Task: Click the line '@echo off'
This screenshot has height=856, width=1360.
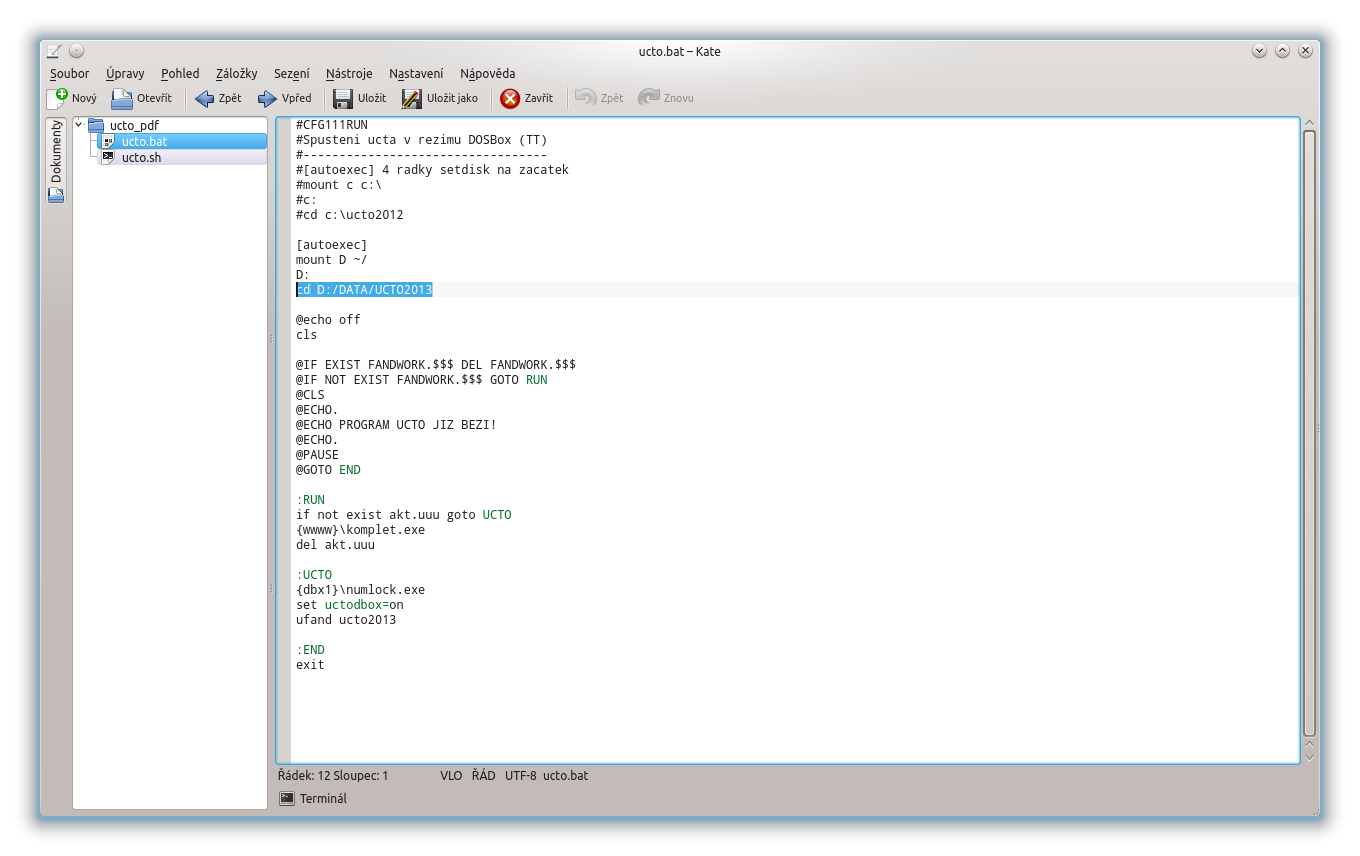Action: tap(328, 320)
